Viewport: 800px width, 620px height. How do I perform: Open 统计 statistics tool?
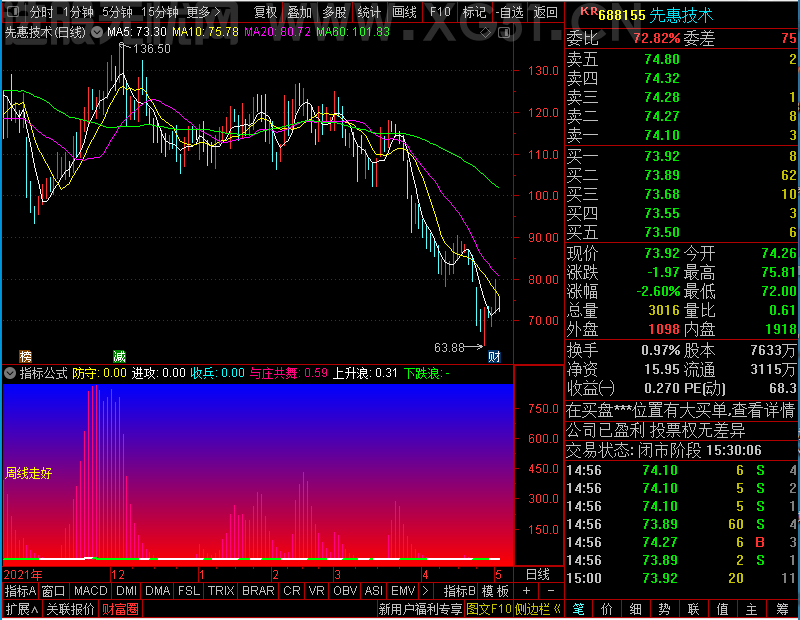[369, 12]
